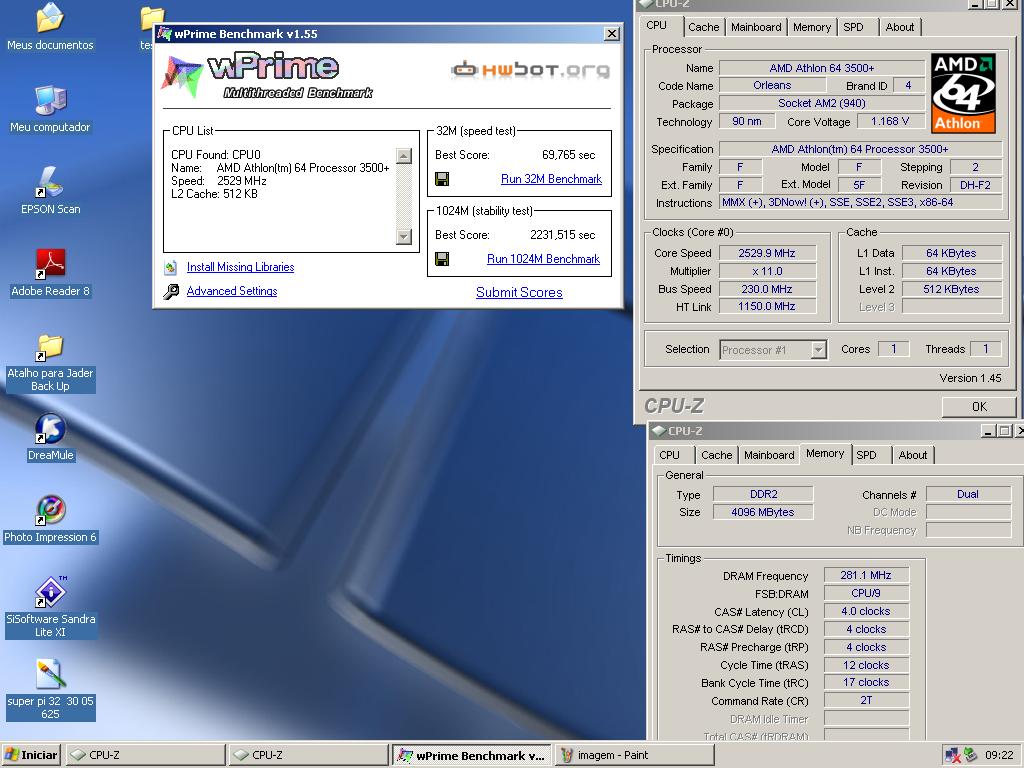Run 1024M Benchmark link
The height and width of the screenshot is (768, 1024).
[543, 259]
